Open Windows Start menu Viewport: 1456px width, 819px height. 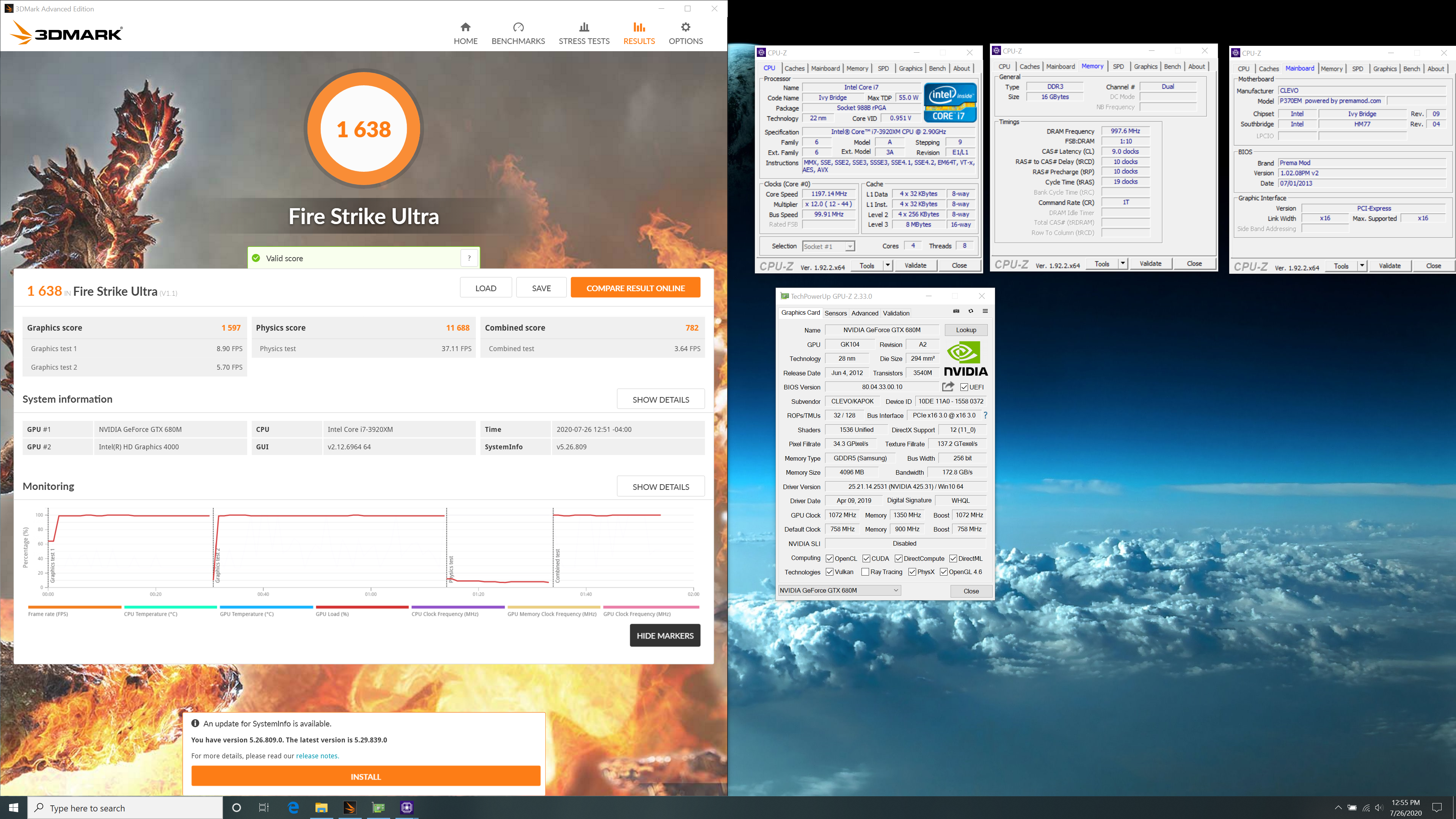(x=14, y=808)
